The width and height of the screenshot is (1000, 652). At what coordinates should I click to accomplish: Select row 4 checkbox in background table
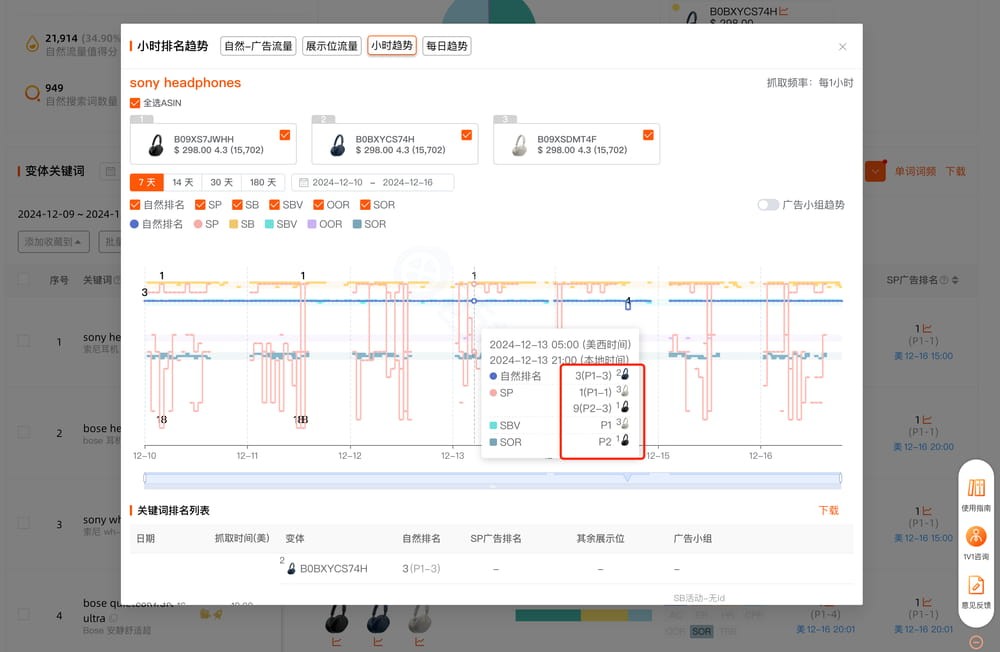pyautogui.click(x=24, y=614)
